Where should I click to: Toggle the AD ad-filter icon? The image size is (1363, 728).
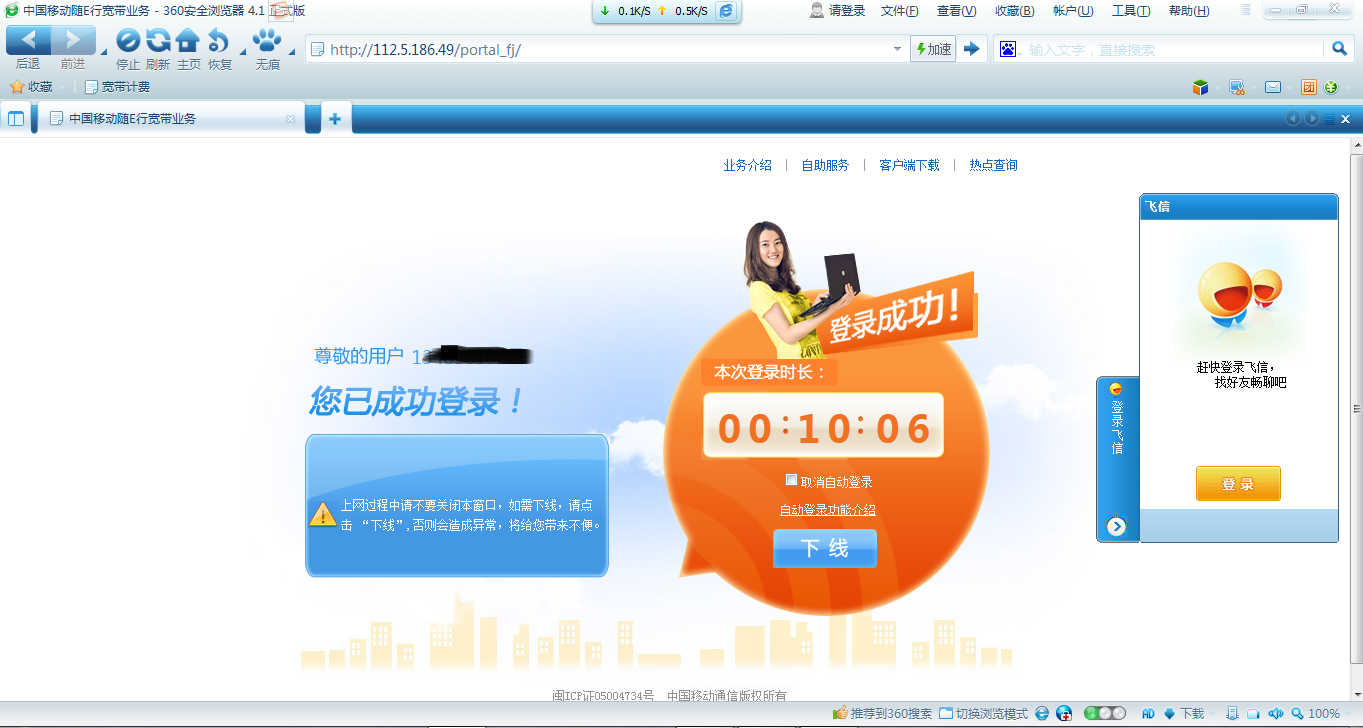(x=1148, y=714)
